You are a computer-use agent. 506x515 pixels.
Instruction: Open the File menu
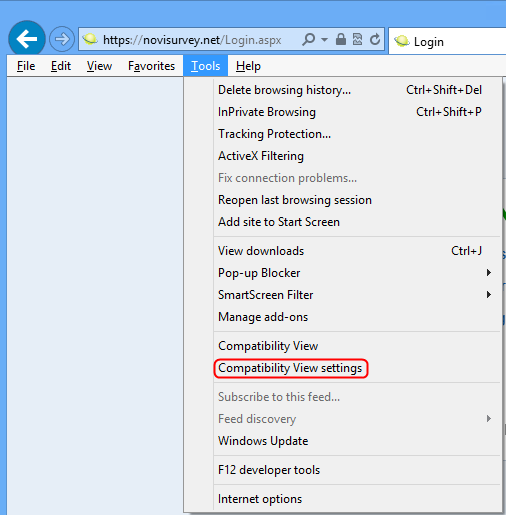pos(26,66)
